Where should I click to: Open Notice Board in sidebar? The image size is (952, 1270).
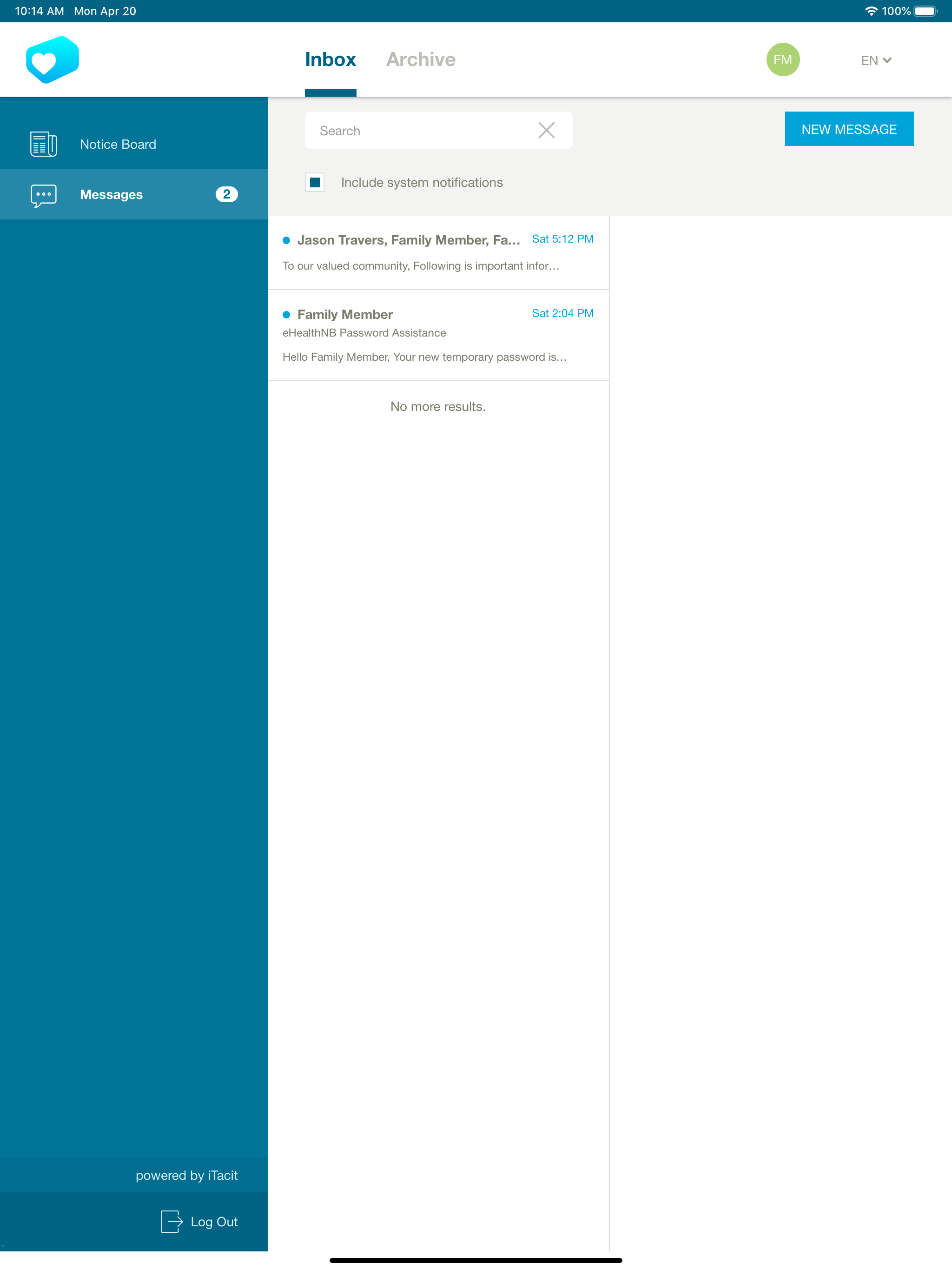[134, 144]
